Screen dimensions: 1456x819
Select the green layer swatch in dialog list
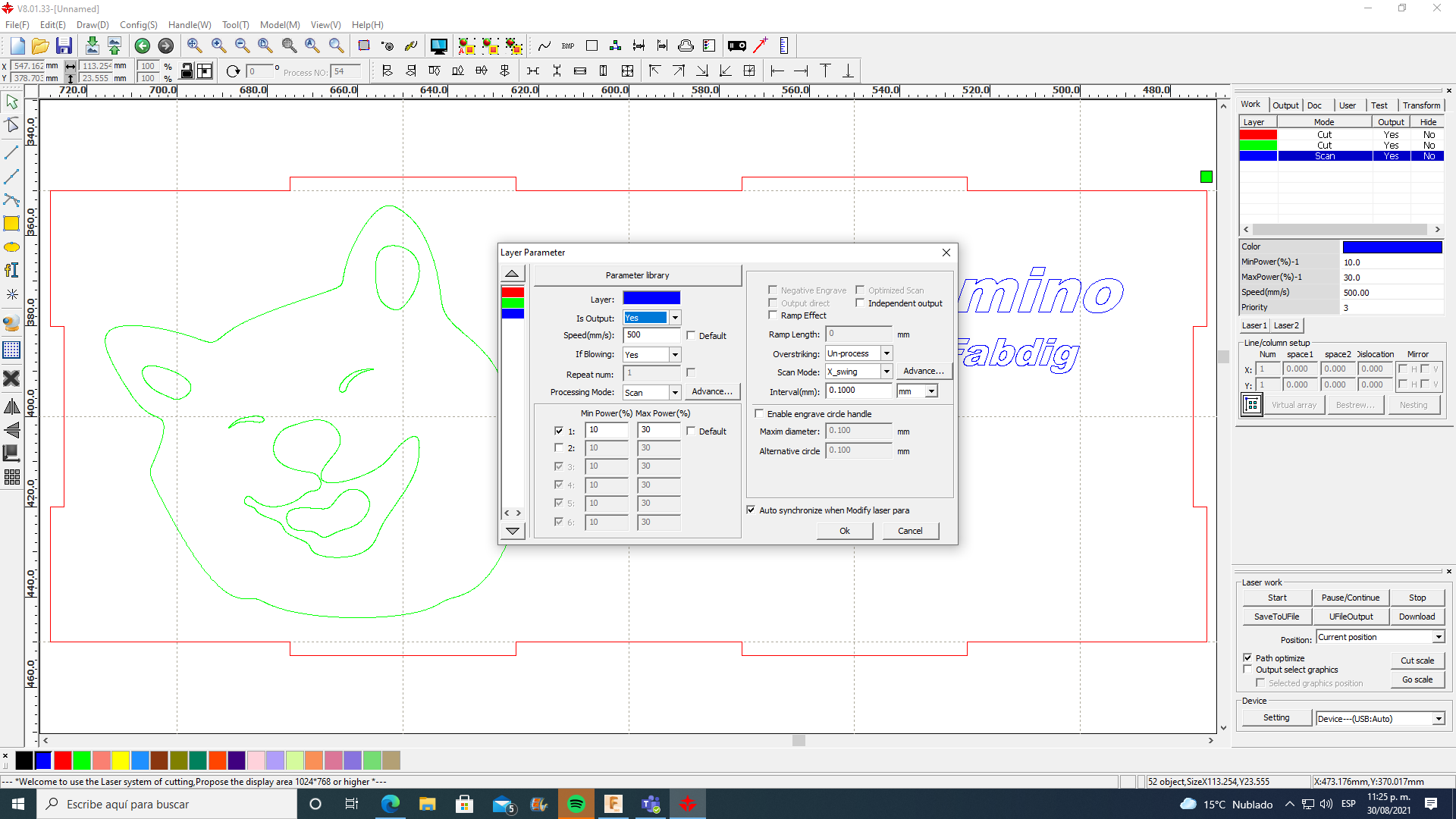click(513, 303)
